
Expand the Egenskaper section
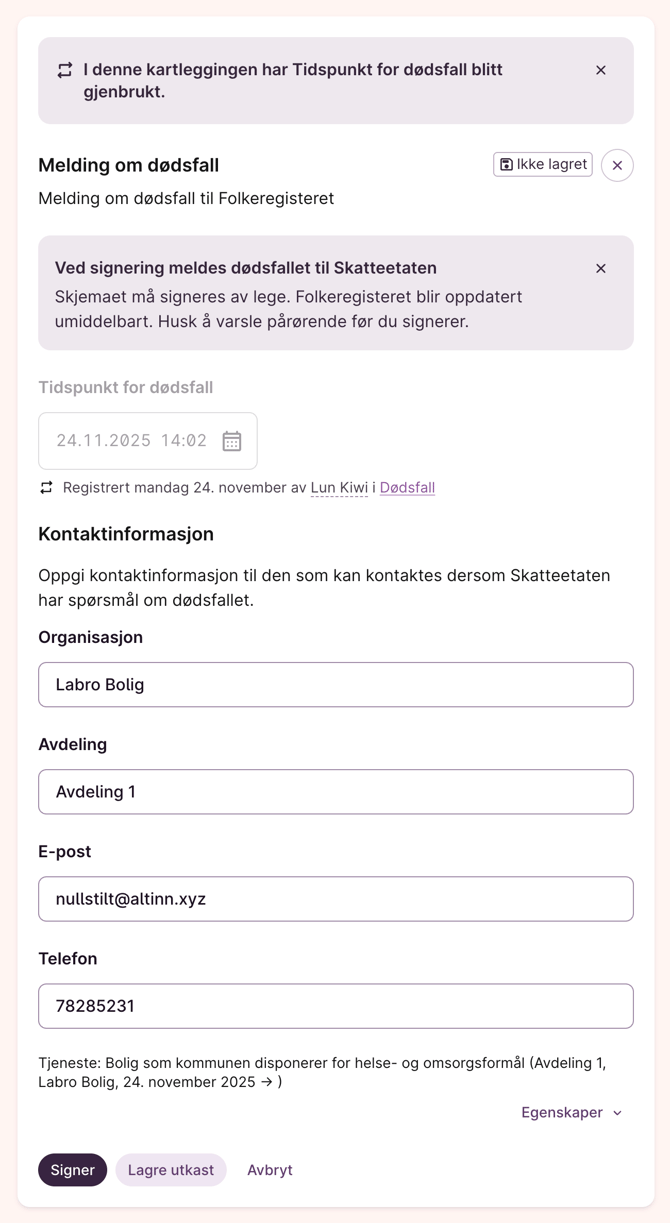point(572,1112)
